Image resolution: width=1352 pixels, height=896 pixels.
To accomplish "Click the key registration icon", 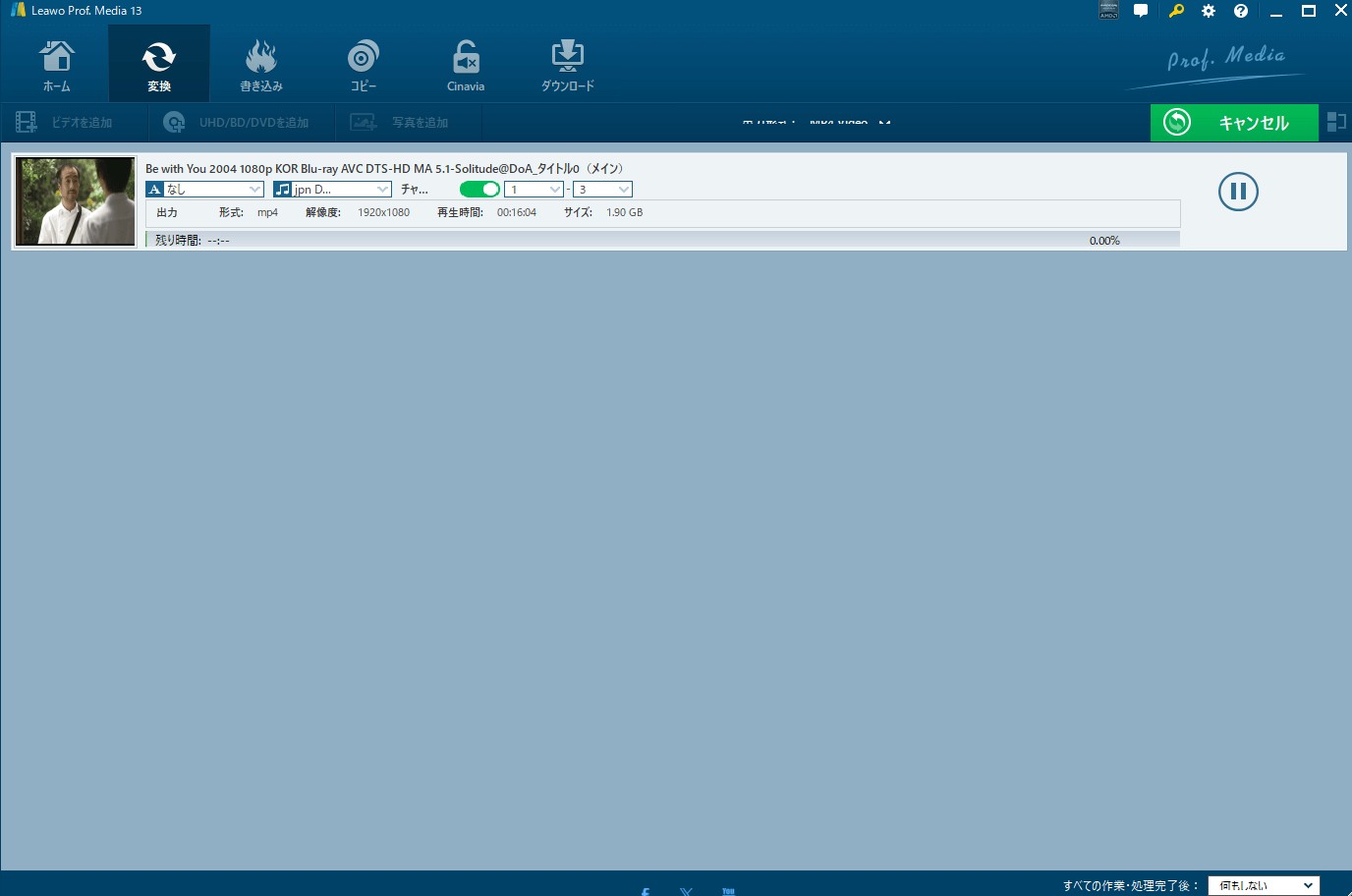I will 1175,11.
